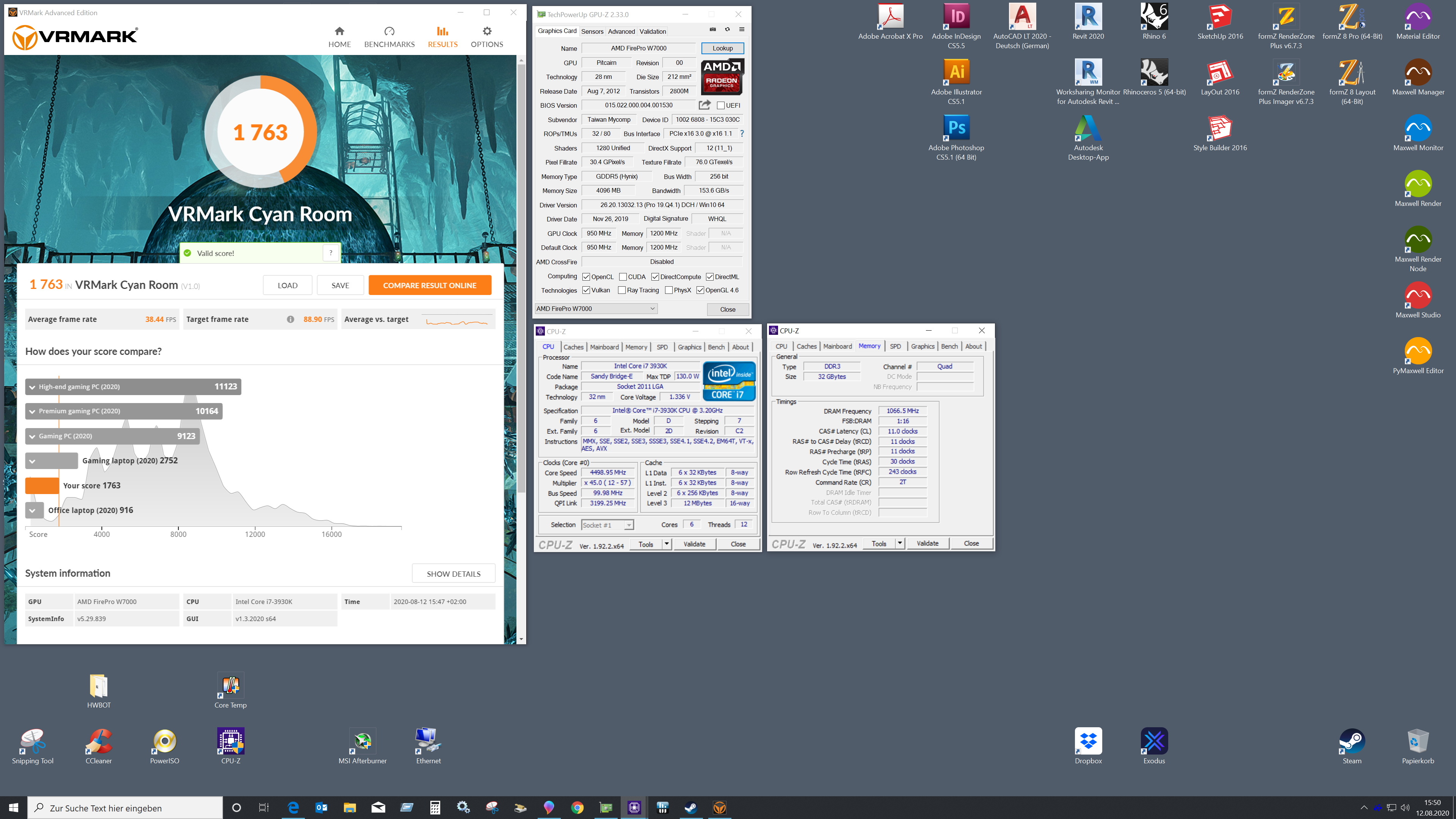Image resolution: width=1456 pixels, height=819 pixels.
Task: Open the Socket #1 selection dropdown in CPU-Z
Action: click(607, 525)
